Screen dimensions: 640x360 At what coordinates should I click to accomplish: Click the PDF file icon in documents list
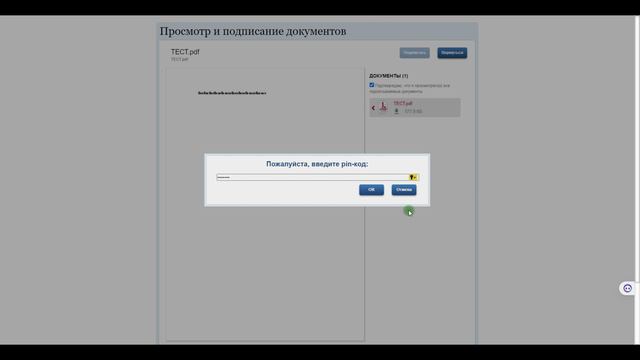[x=383, y=107]
